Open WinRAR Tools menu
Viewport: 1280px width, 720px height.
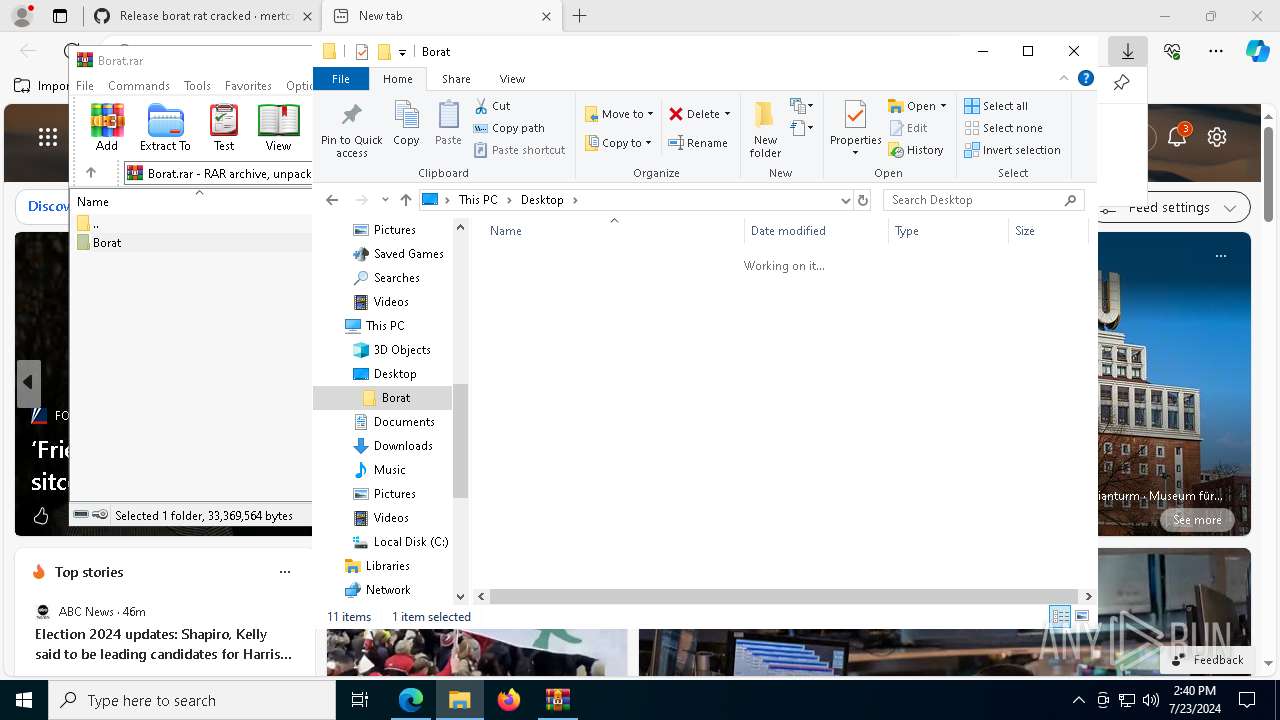coord(197,86)
